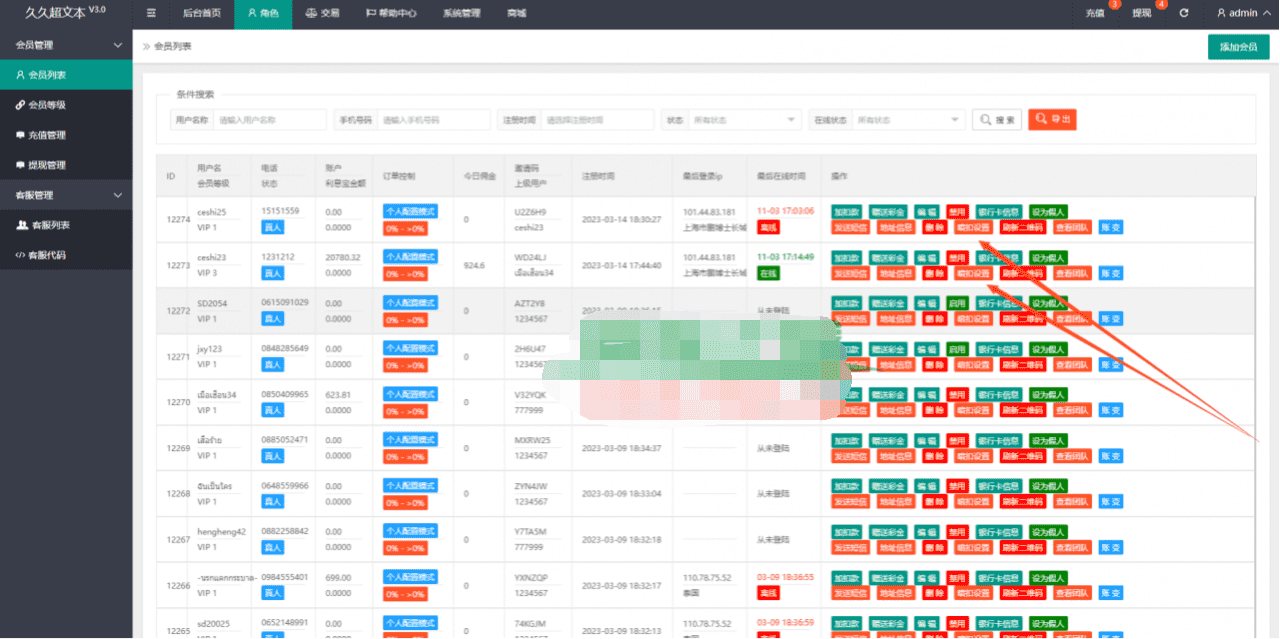The image size is (1280, 639).
Task: Click 启用 to enable user SD2054
Action: pos(958,303)
